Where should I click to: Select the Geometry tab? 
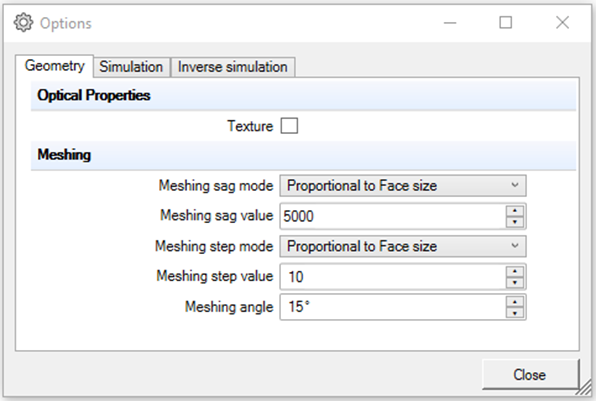pos(54,66)
